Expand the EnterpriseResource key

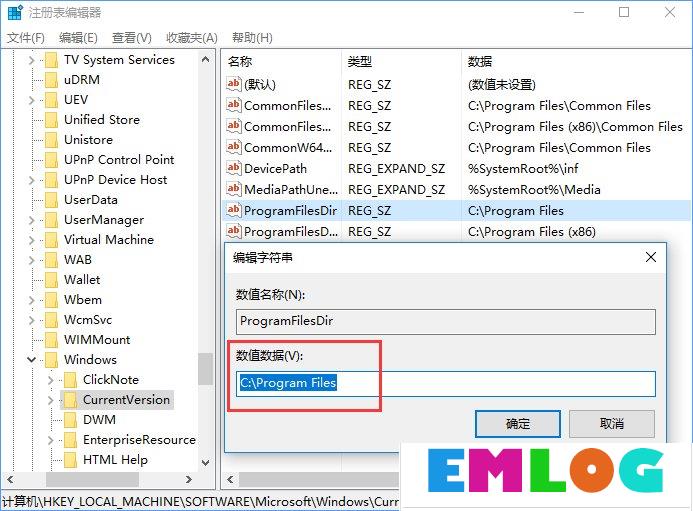pyautogui.click(x=50, y=440)
